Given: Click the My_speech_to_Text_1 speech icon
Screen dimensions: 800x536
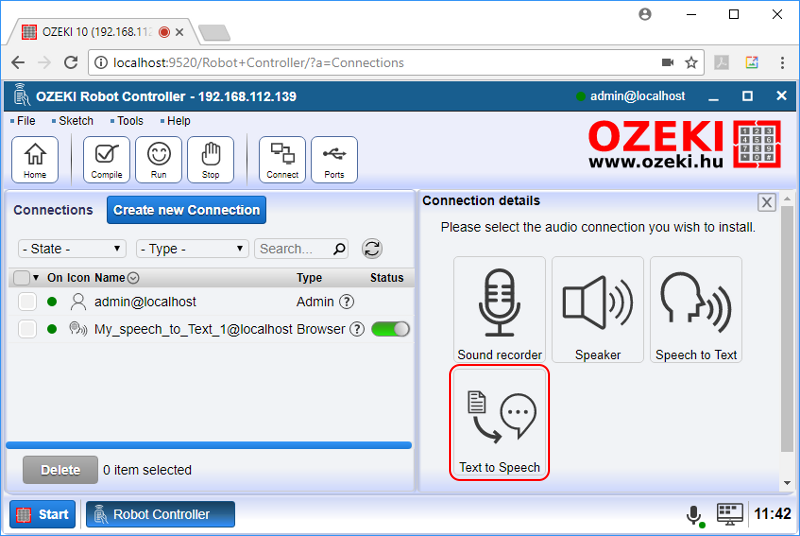Looking at the screenshot, I should [78, 329].
